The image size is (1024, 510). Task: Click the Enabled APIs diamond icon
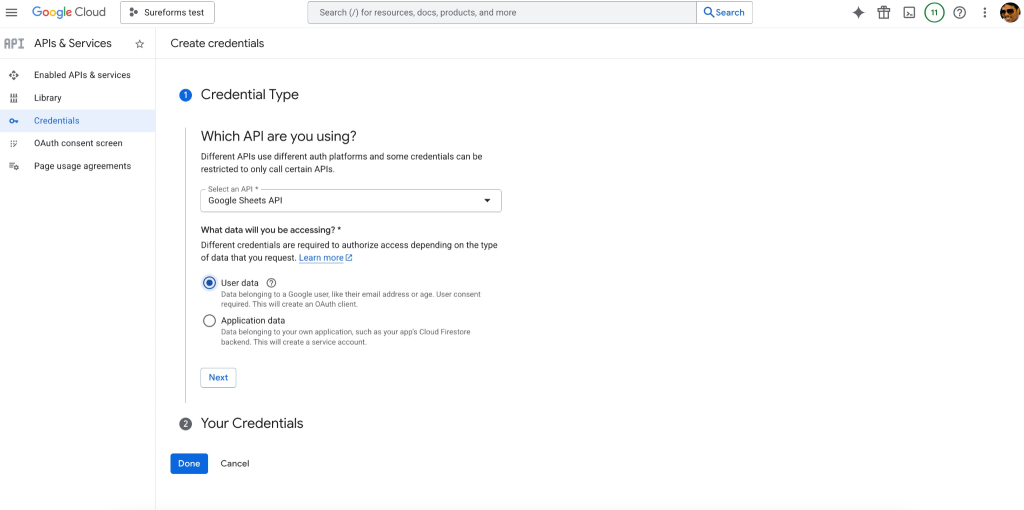(14, 75)
